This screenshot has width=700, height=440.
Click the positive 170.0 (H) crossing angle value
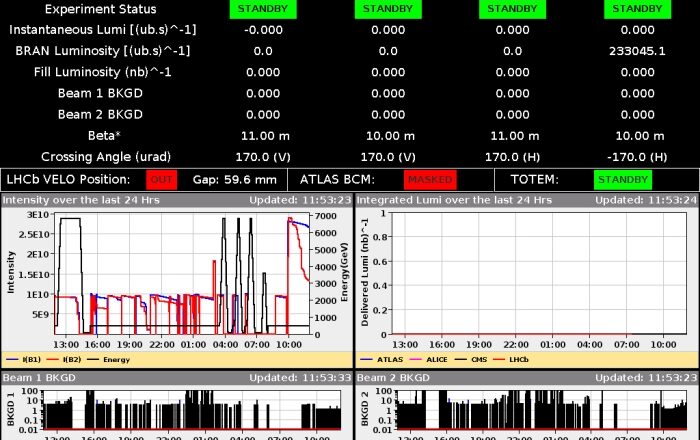tap(512, 157)
